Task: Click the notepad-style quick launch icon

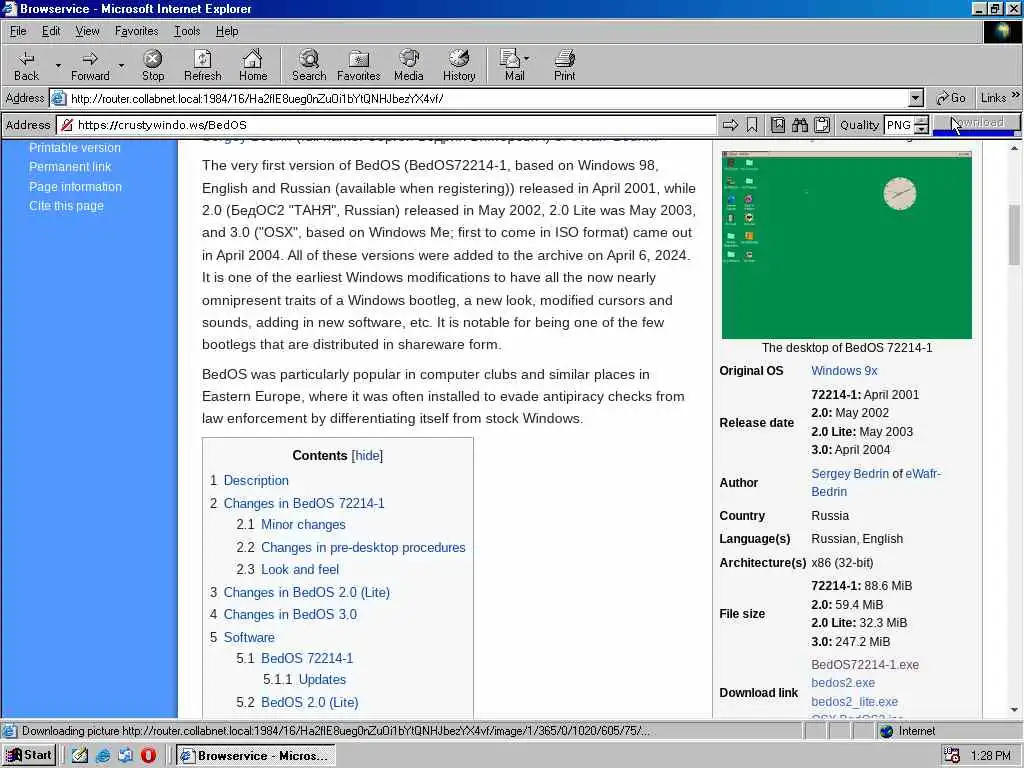Action: (x=80, y=756)
